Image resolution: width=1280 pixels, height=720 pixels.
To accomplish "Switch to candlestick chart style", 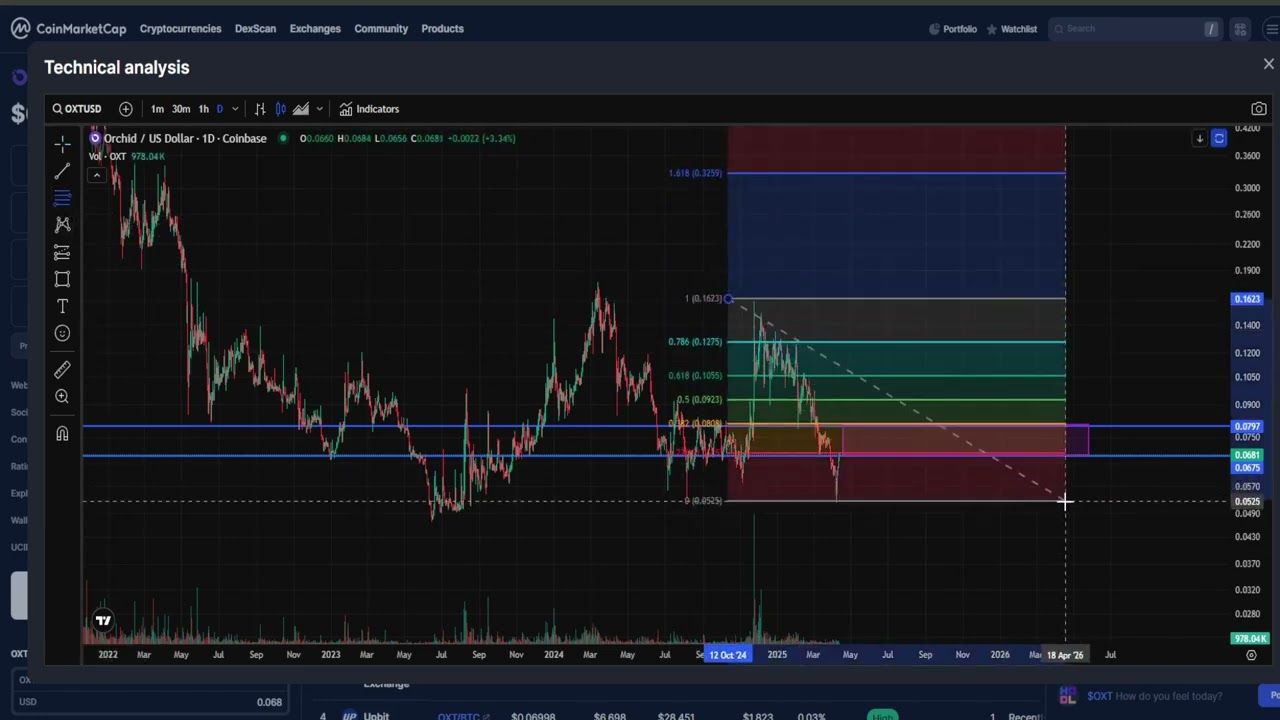I will tap(280, 109).
